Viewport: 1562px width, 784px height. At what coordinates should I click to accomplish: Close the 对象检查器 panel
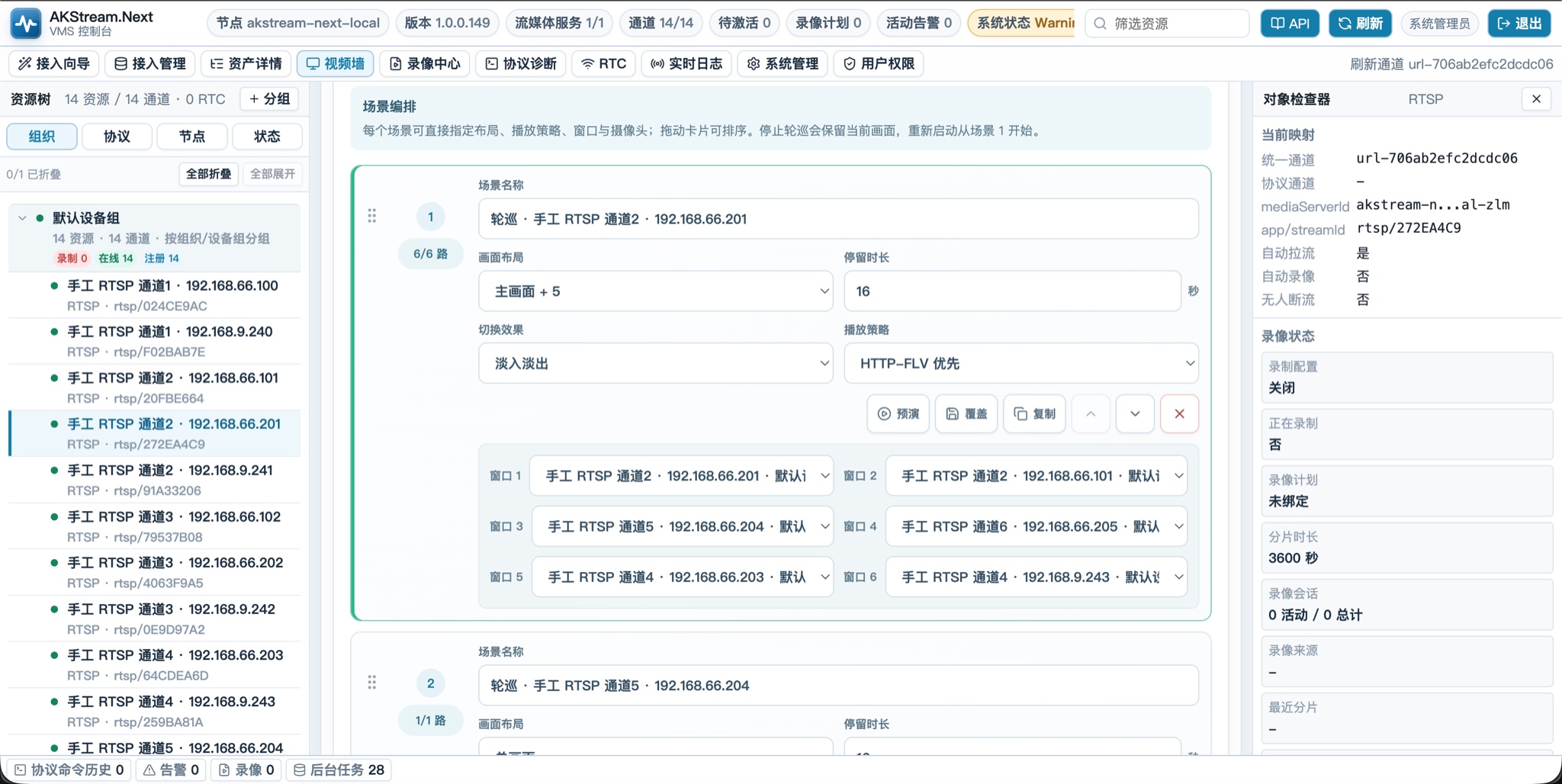[x=1536, y=99]
